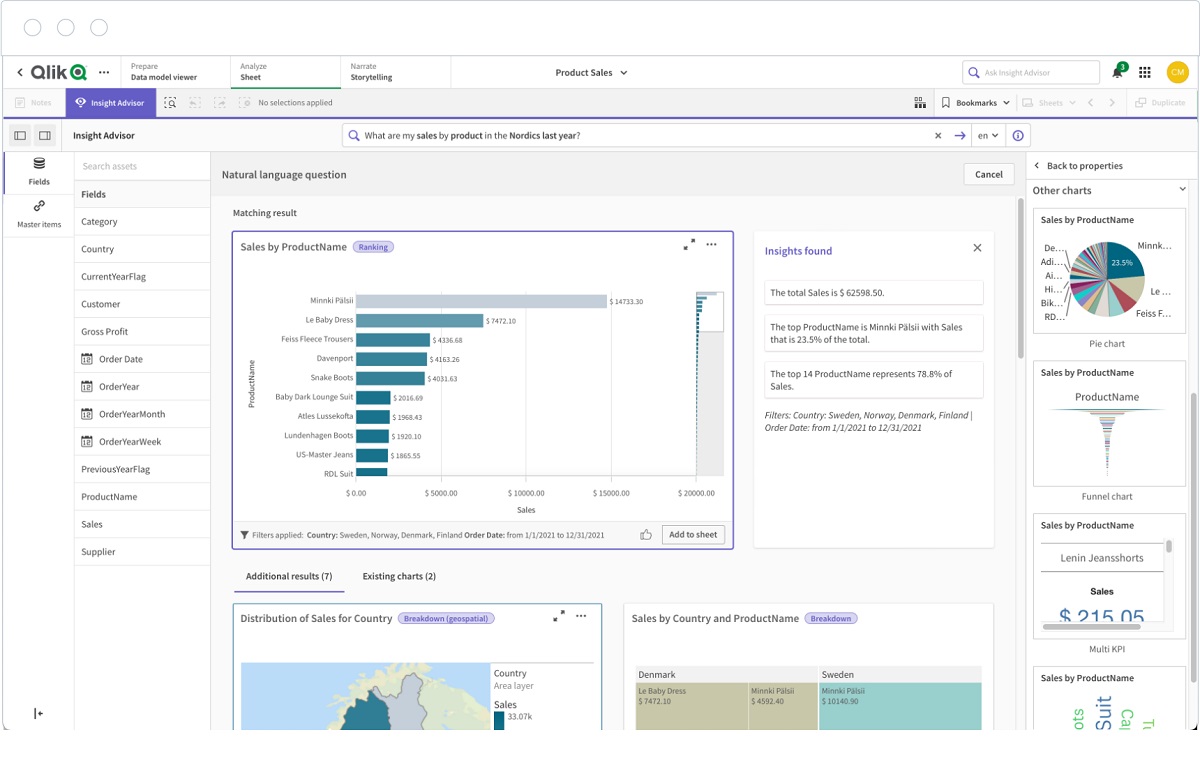This screenshot has width=1200, height=767.
Task: Click the Fields icon in left sidebar
Action: click(38, 173)
